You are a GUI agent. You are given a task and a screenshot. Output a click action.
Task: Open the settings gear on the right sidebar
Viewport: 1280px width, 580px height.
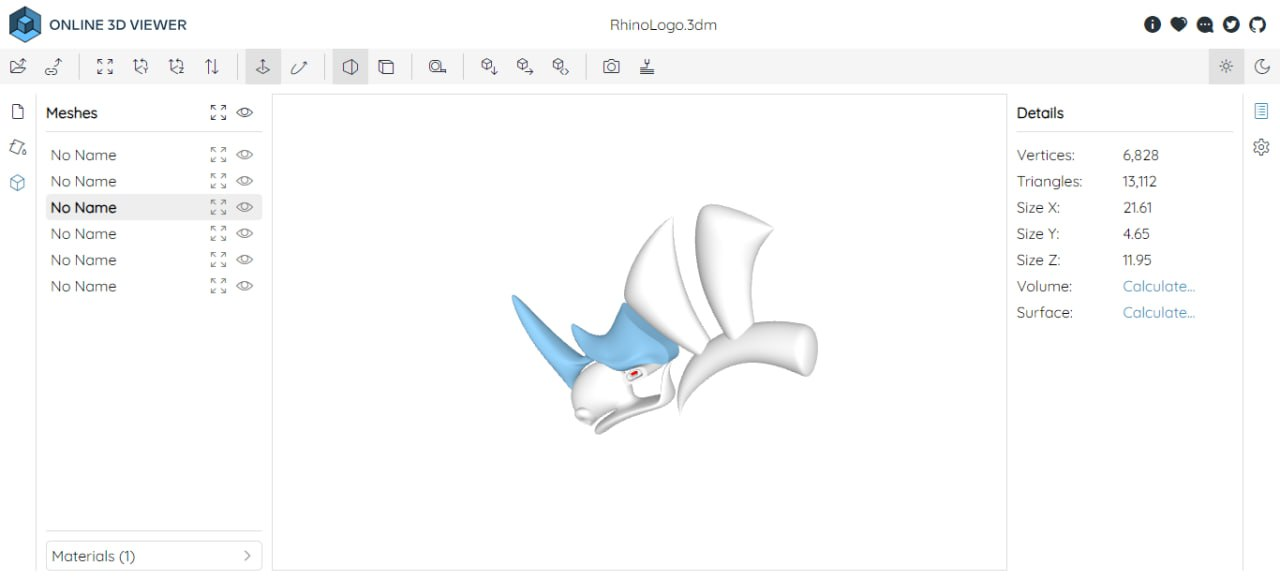pos(1261,147)
